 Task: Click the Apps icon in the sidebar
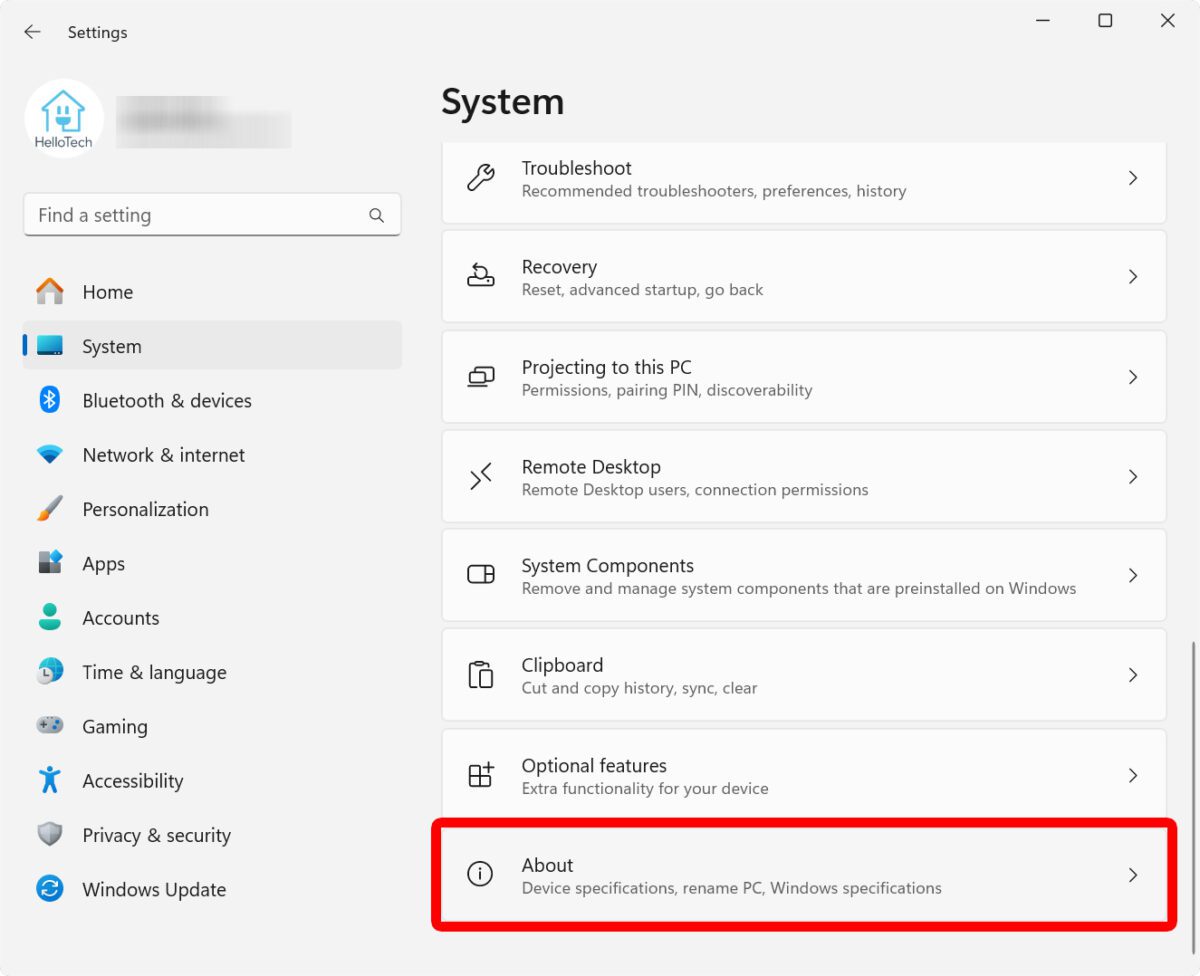(x=49, y=563)
